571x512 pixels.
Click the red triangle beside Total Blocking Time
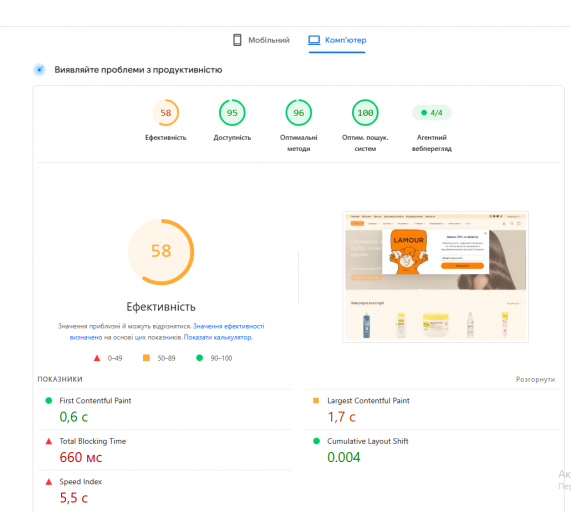[49, 441]
